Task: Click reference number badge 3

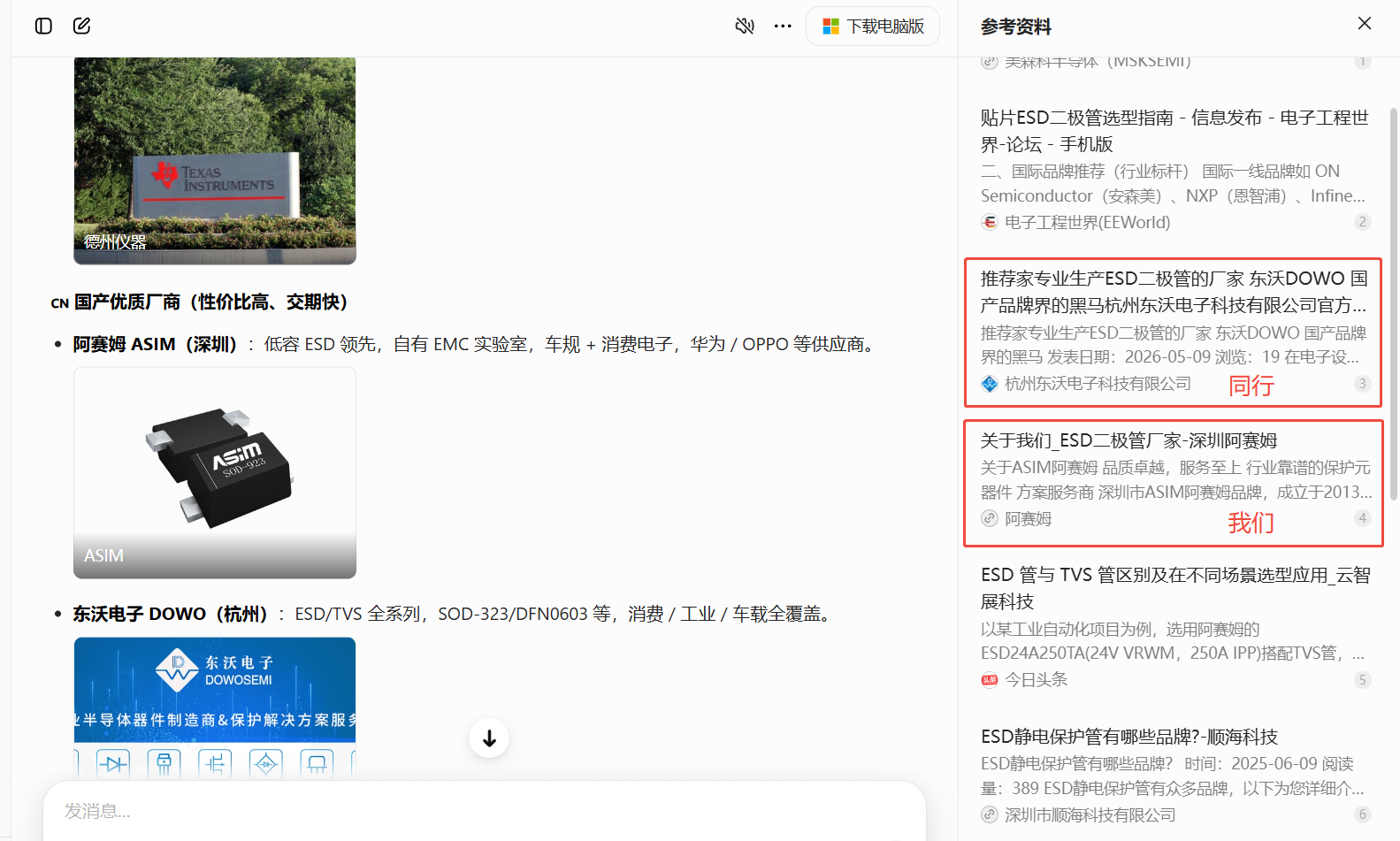Action: [1363, 384]
